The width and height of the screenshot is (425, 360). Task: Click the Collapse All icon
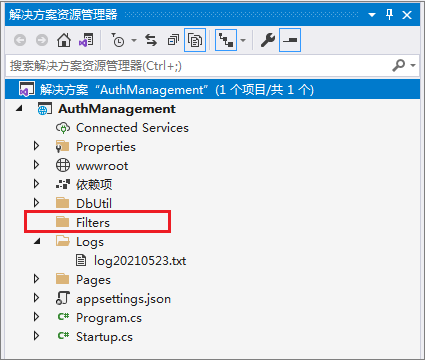pos(173,40)
